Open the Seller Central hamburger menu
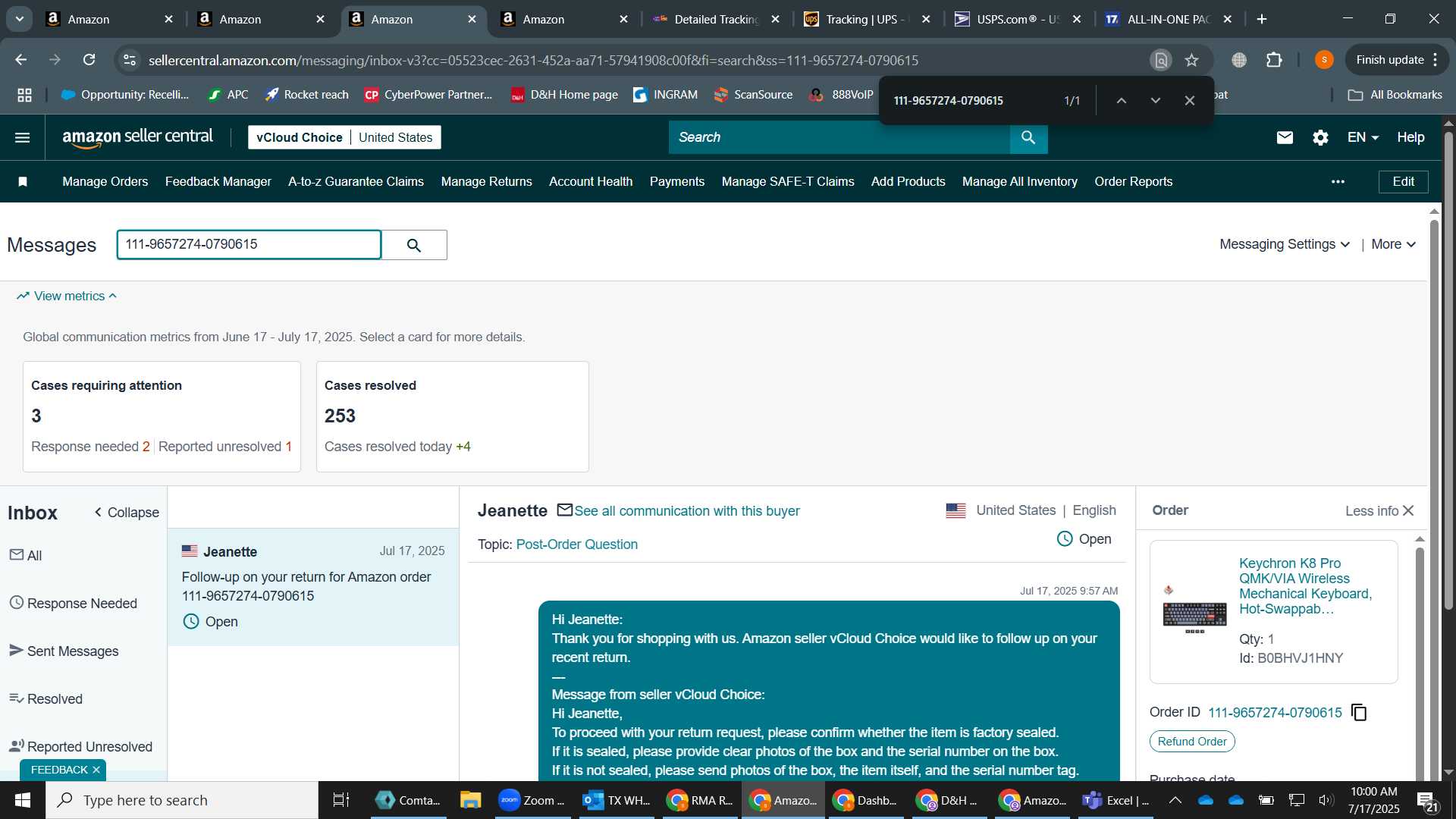 click(23, 137)
